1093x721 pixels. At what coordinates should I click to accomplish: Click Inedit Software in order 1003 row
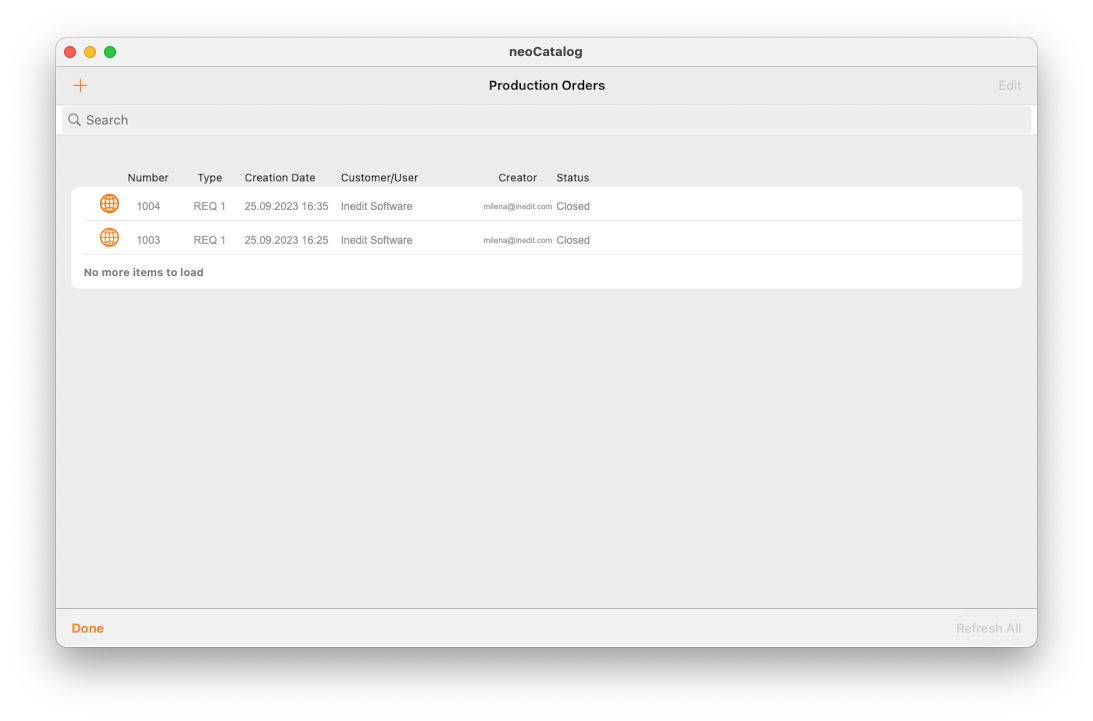pos(376,240)
